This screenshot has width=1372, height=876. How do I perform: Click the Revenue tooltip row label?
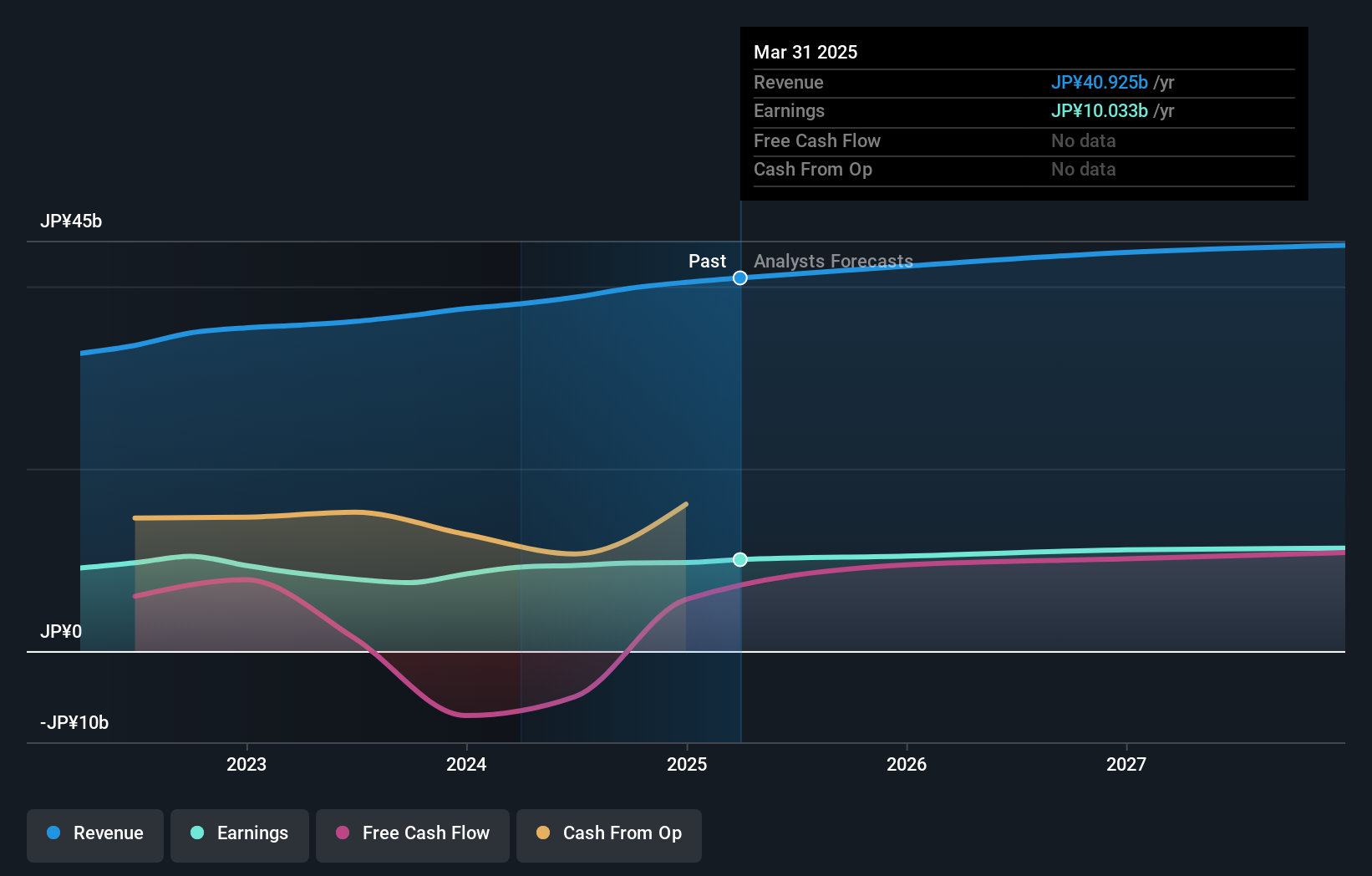click(x=789, y=82)
